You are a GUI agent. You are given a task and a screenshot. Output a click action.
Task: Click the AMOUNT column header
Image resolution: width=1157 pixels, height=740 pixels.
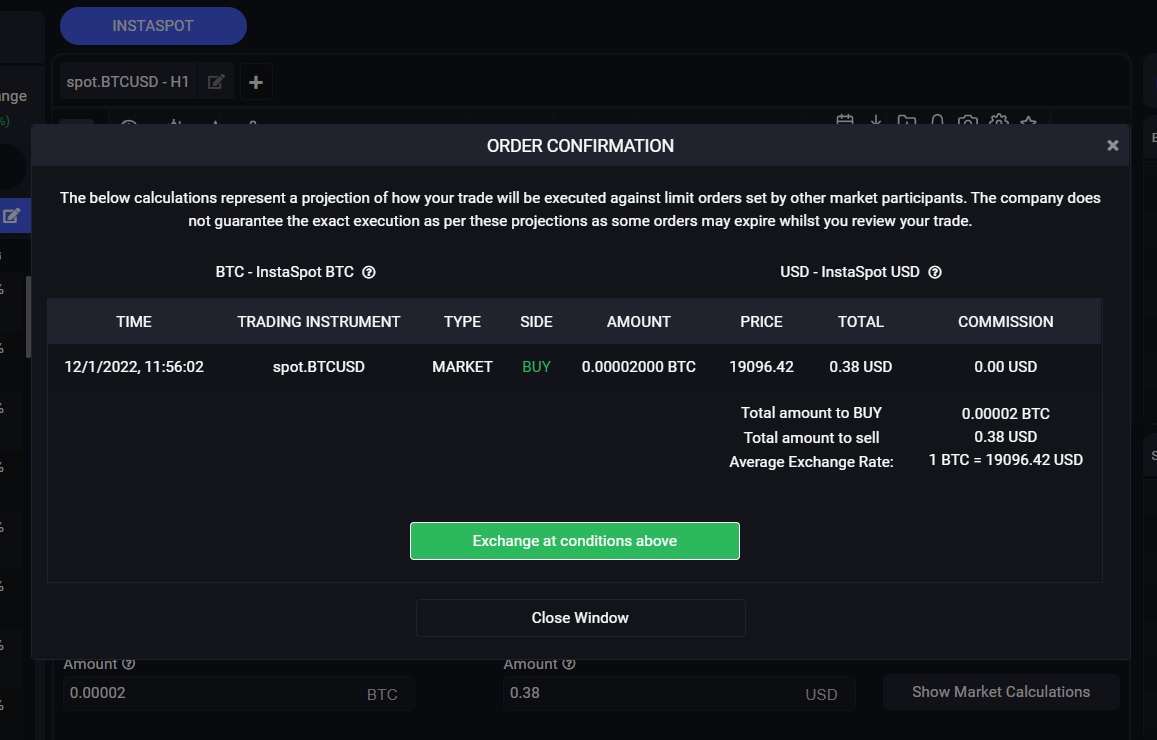click(x=639, y=322)
